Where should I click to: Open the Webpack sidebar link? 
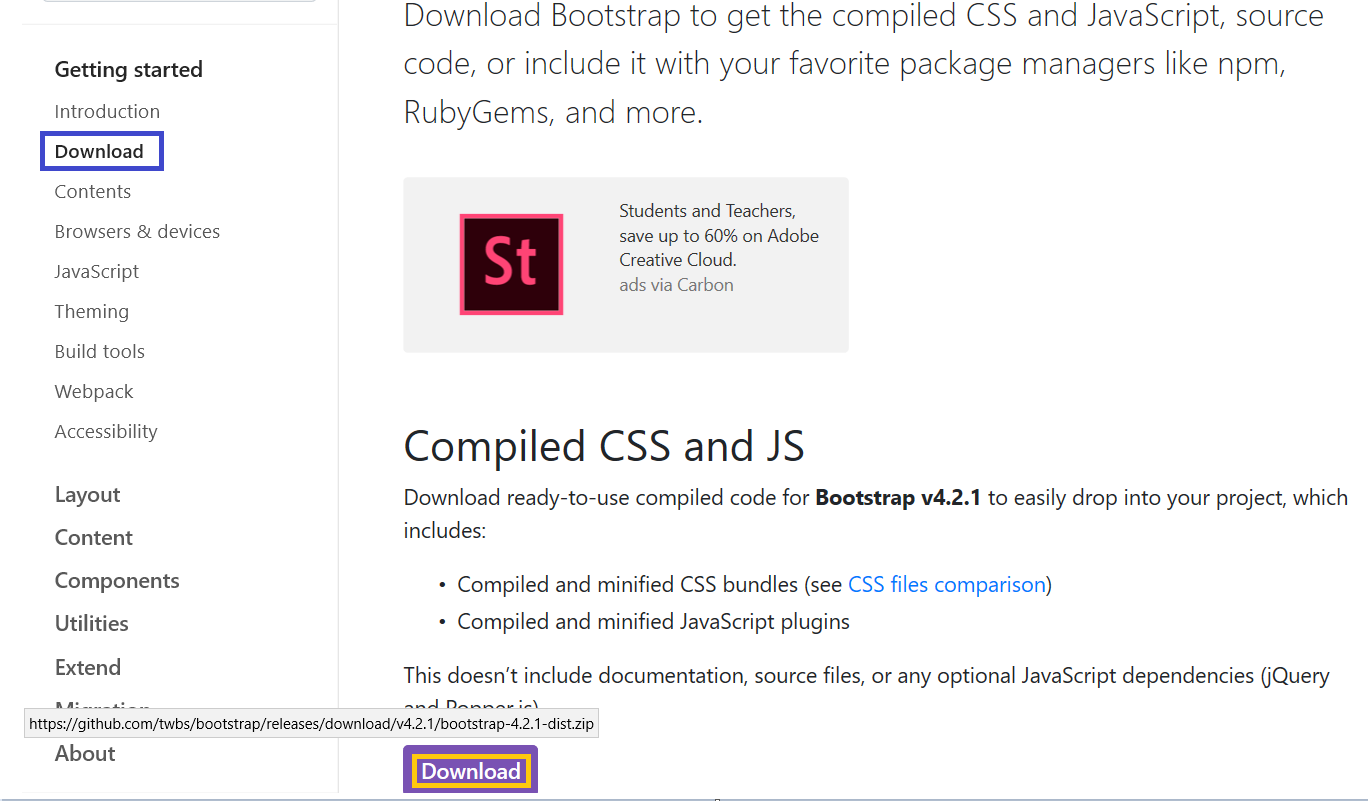[94, 391]
